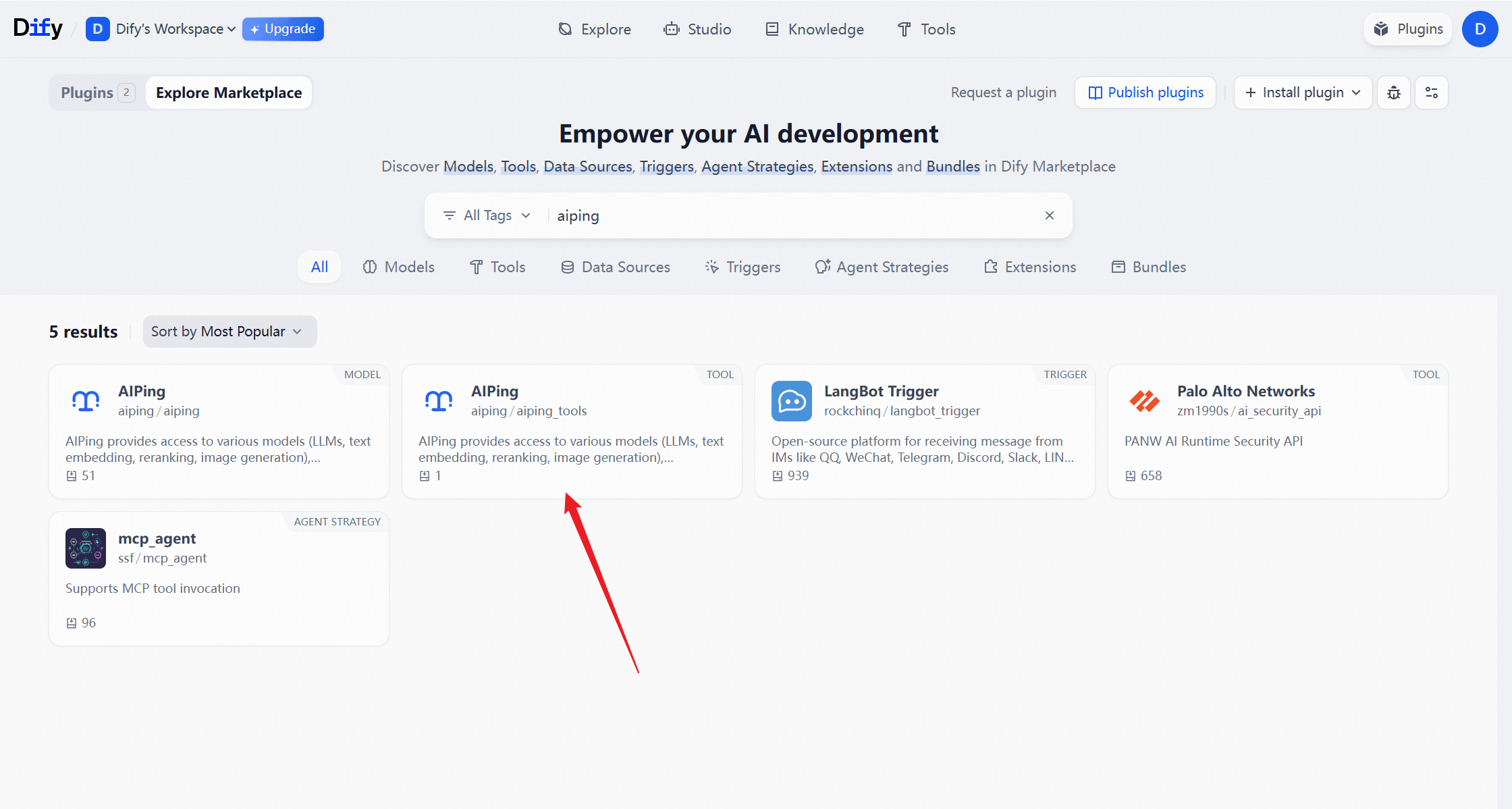This screenshot has width=1512, height=809.
Task: Expand the All Tags filter dropdown
Action: click(x=487, y=215)
